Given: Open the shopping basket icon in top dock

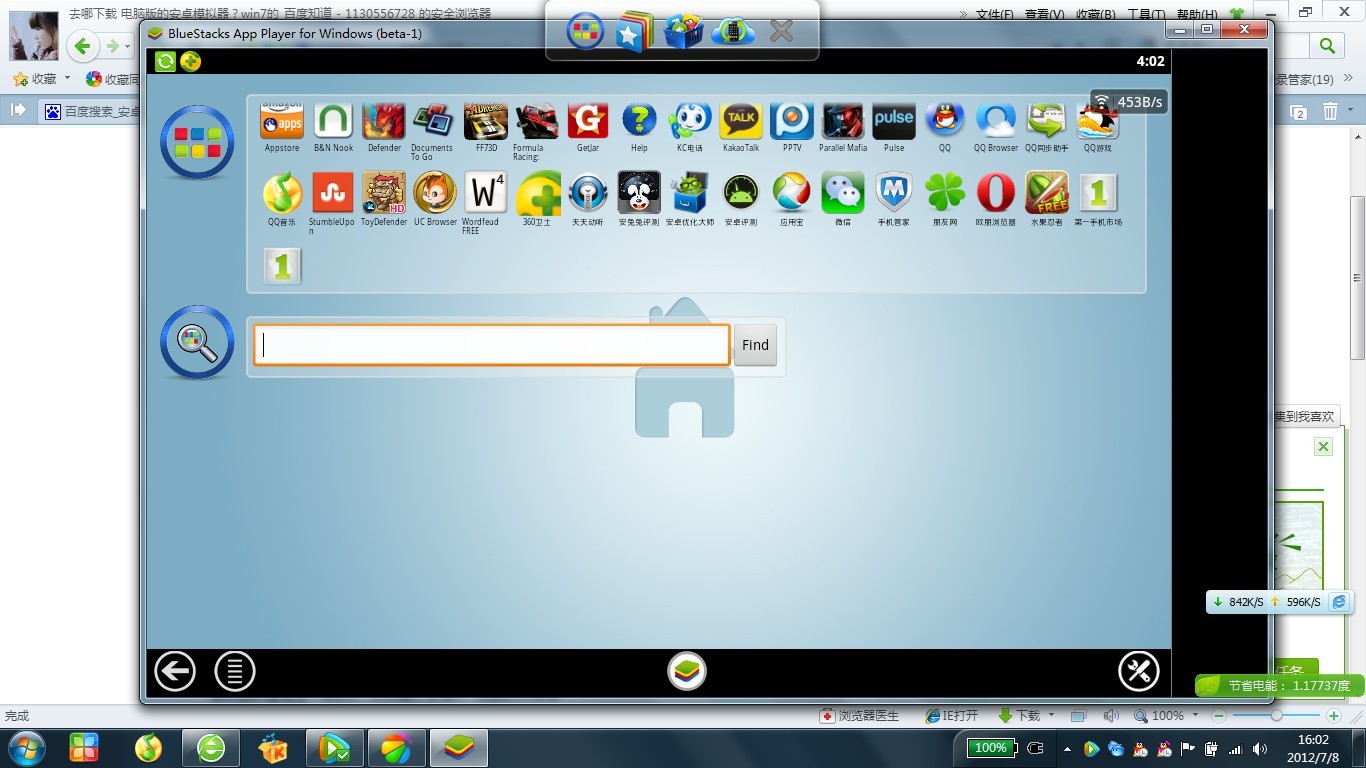Looking at the screenshot, I should click(x=684, y=32).
